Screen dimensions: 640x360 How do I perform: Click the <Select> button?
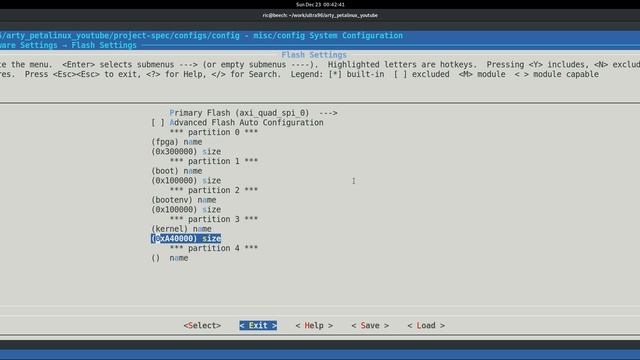tap(202, 325)
